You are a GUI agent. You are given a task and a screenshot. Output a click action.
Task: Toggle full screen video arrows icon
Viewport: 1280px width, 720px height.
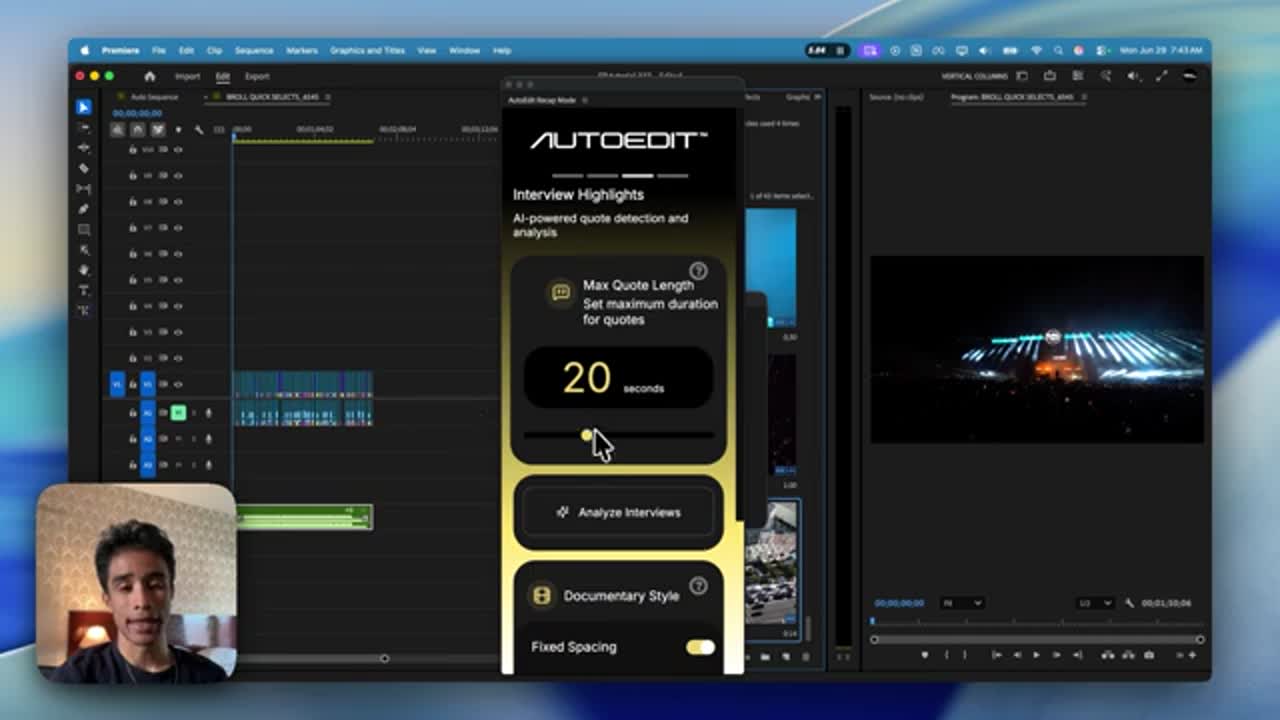point(1162,76)
